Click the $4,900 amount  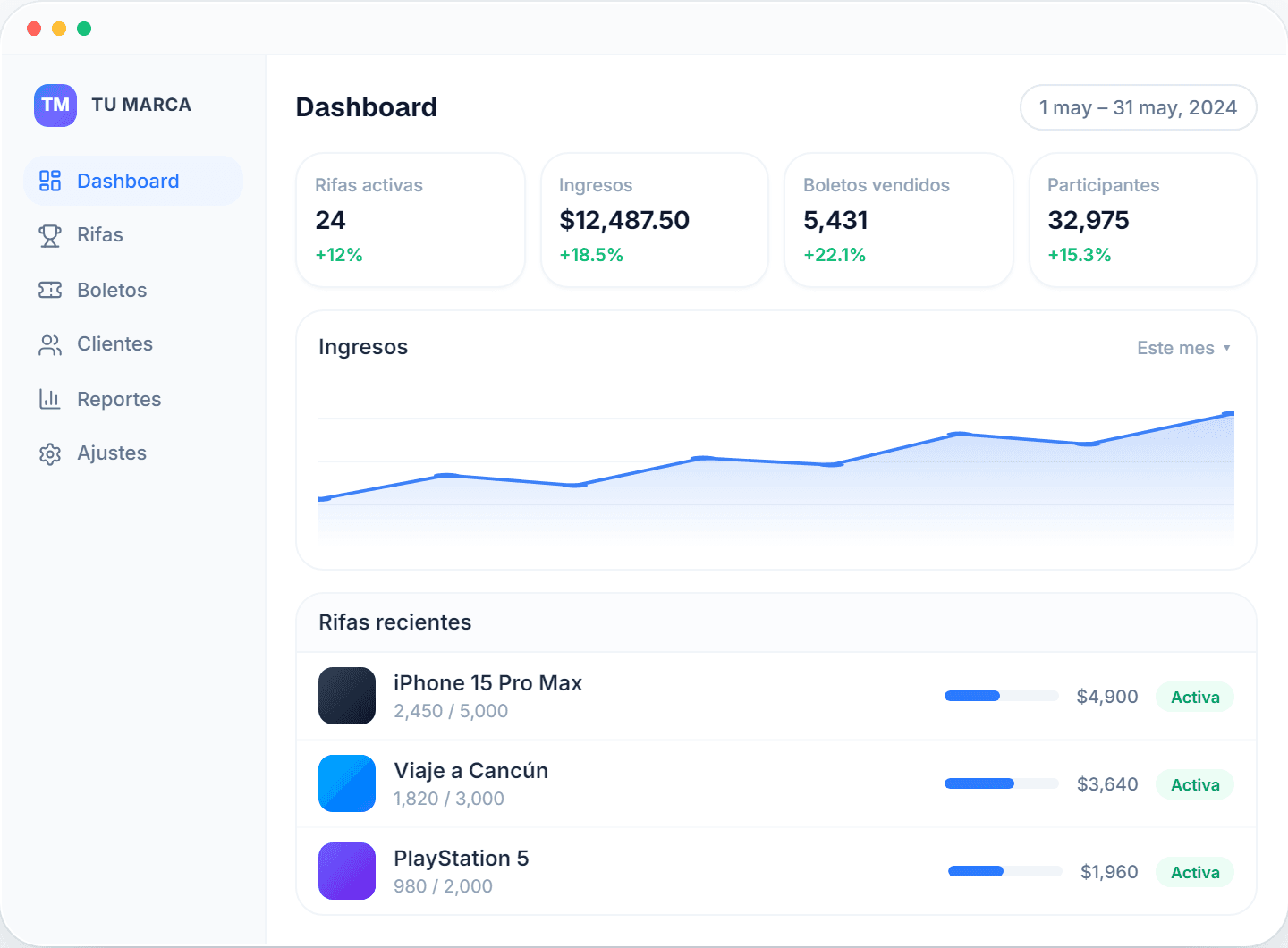pos(1107,697)
